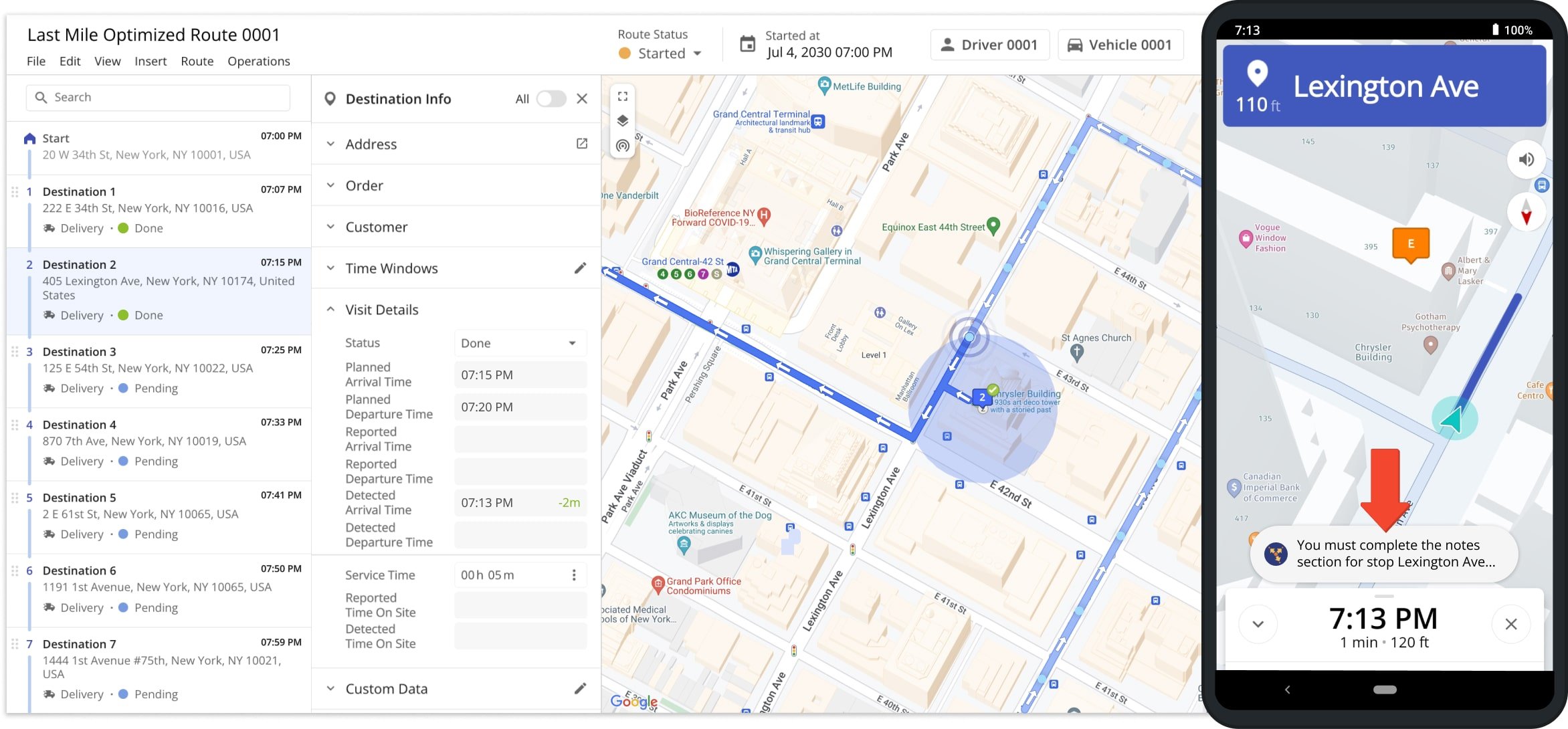Screen dimensions: 1568x729
Task: Select Destination 6 row
Action: click(159, 590)
